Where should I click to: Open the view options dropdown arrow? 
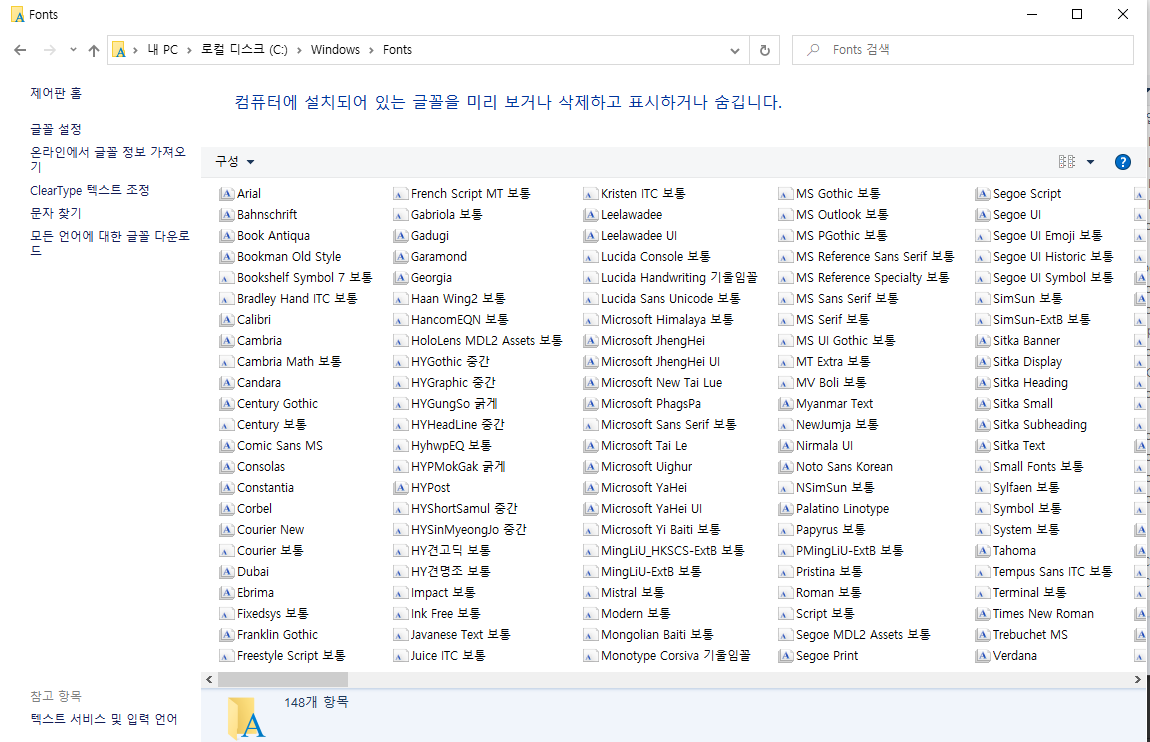(1091, 162)
